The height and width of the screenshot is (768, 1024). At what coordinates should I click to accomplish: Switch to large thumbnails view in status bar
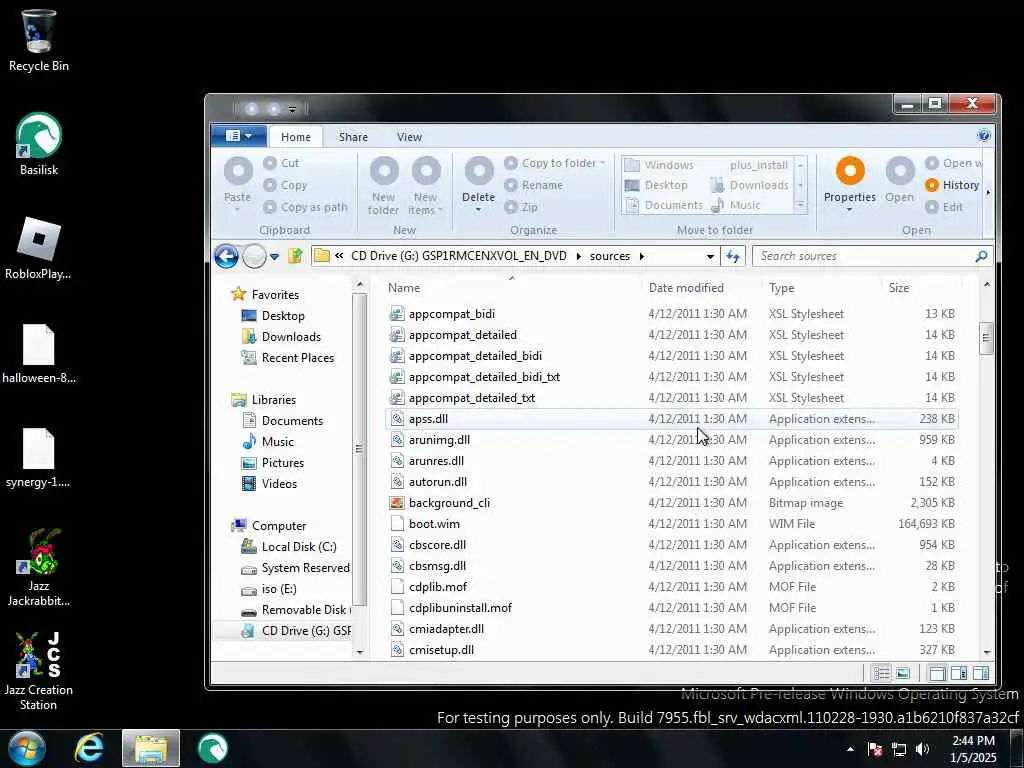pyautogui.click(x=903, y=673)
